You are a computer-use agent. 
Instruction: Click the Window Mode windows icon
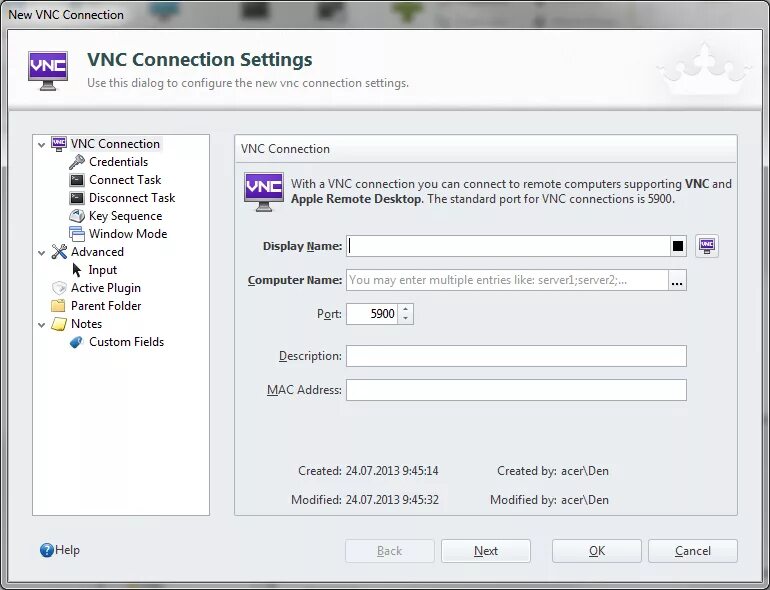(77, 234)
